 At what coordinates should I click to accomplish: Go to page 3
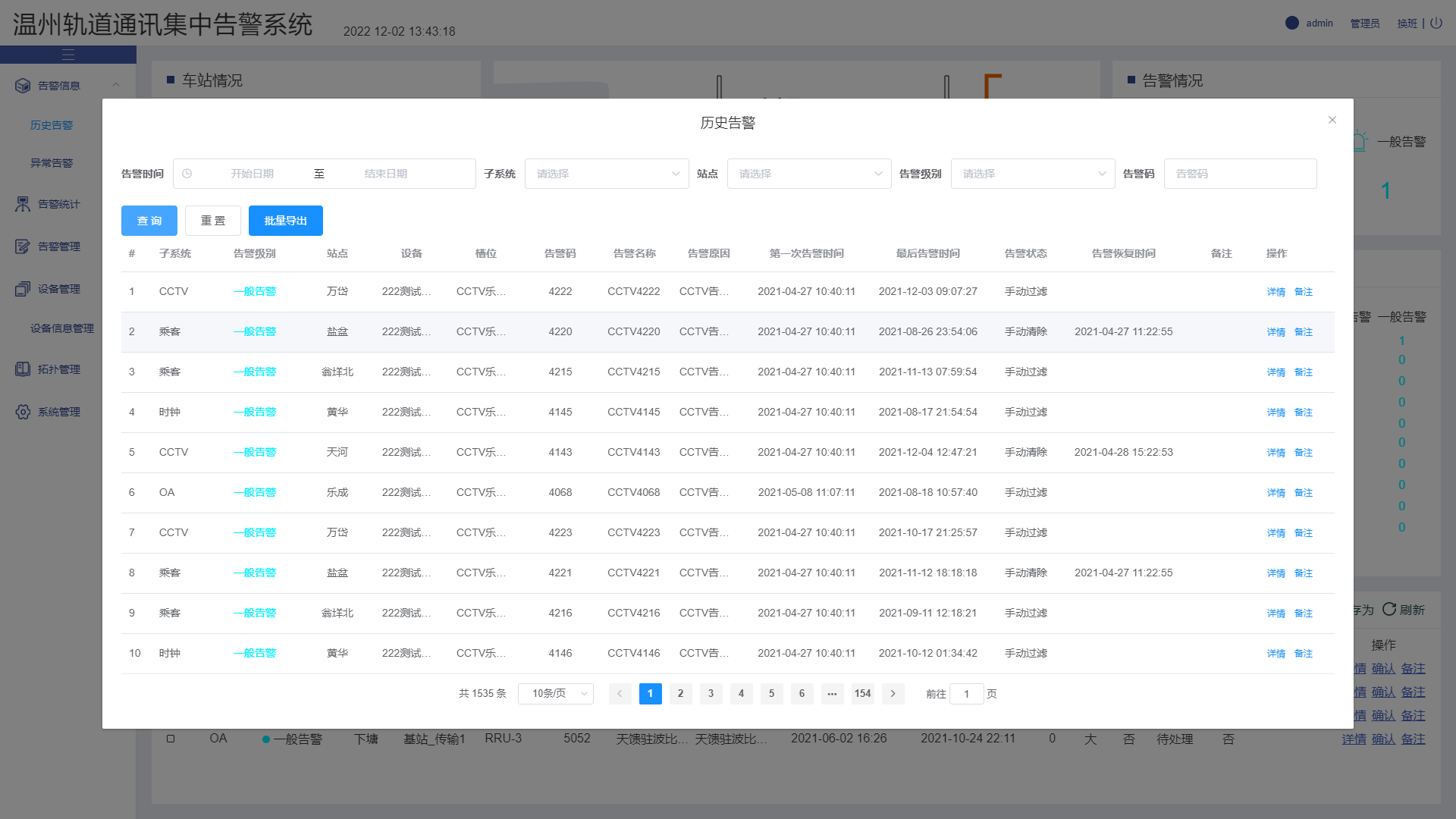coord(711,694)
